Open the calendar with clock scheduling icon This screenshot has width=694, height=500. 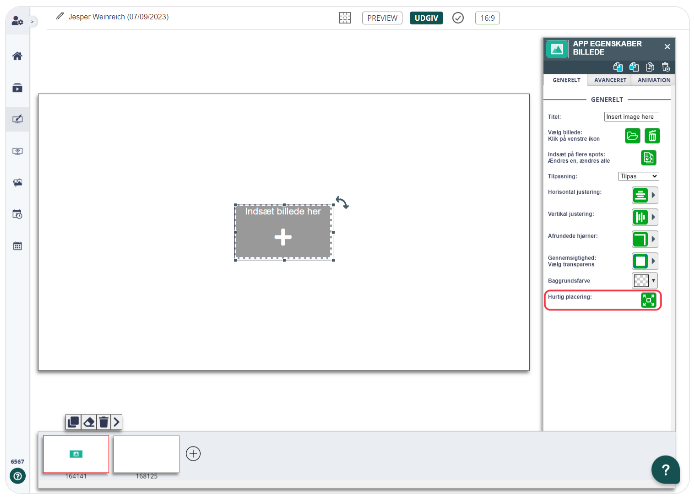(x=17, y=214)
